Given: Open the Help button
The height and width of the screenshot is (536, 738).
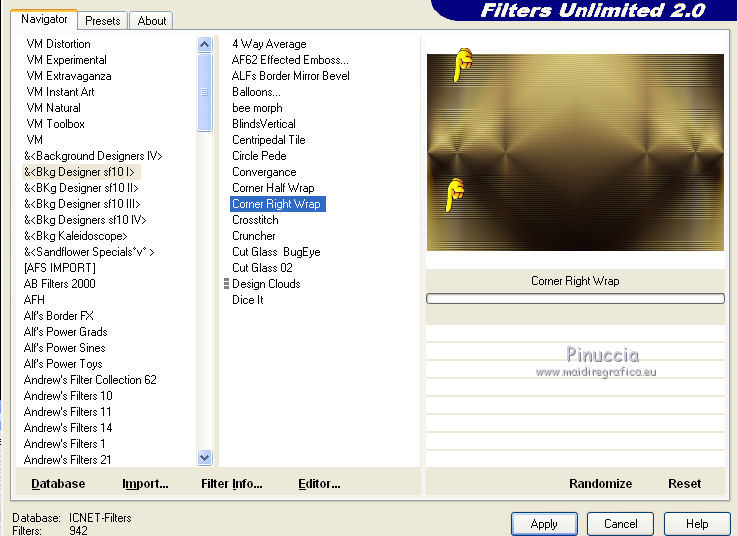Looking at the screenshot, I should 697,524.
